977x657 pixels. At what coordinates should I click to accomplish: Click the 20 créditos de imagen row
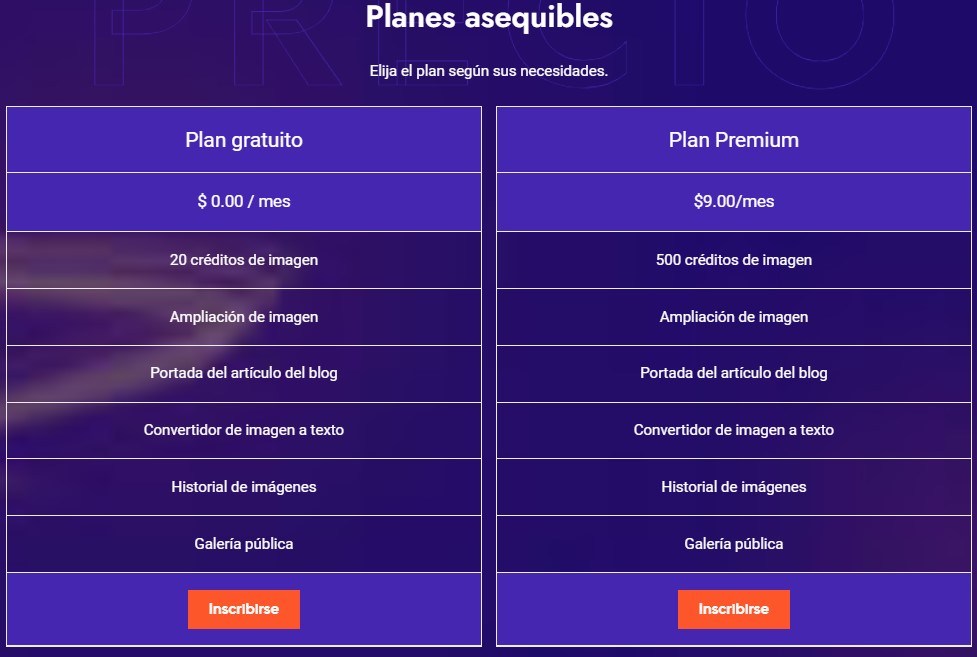[244, 260]
